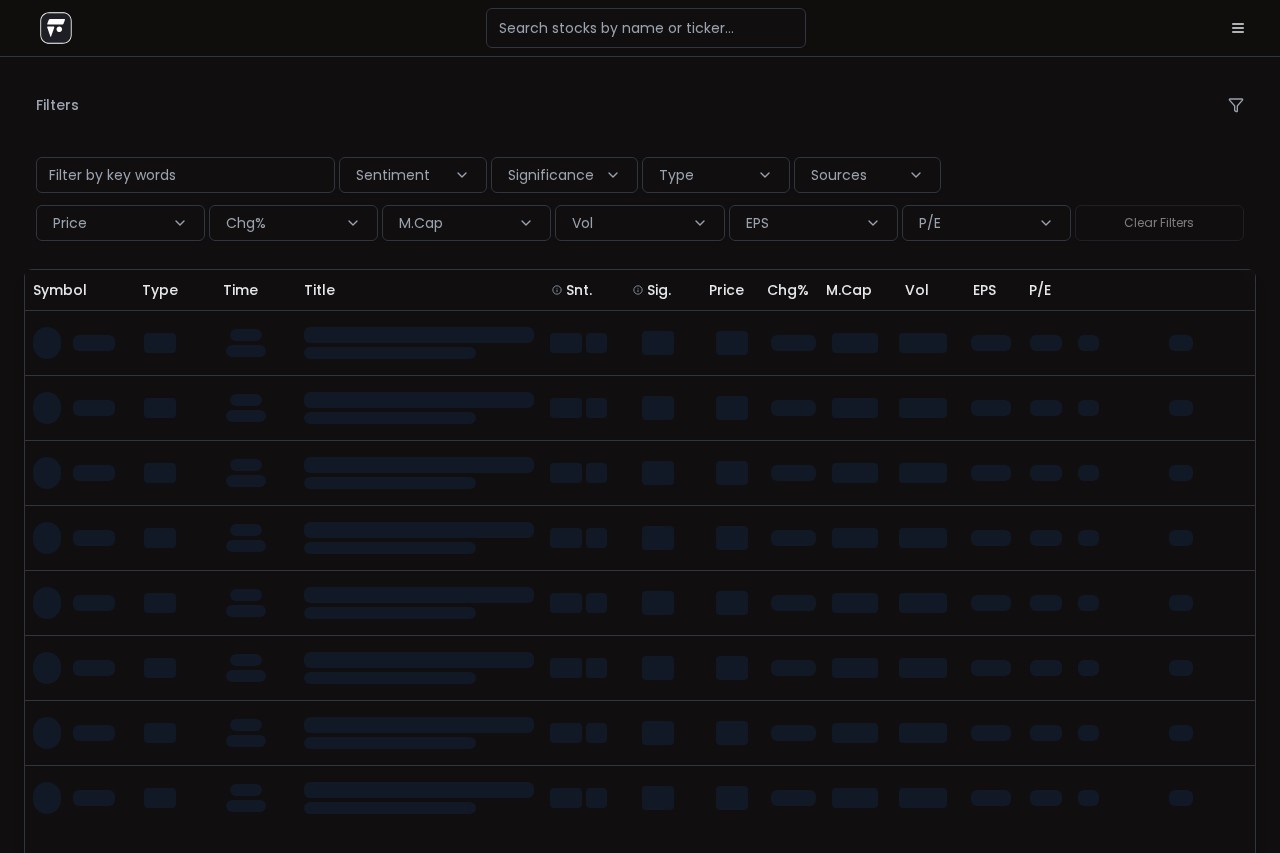
Task: Expand the Vol filter dropdown
Action: coord(640,223)
